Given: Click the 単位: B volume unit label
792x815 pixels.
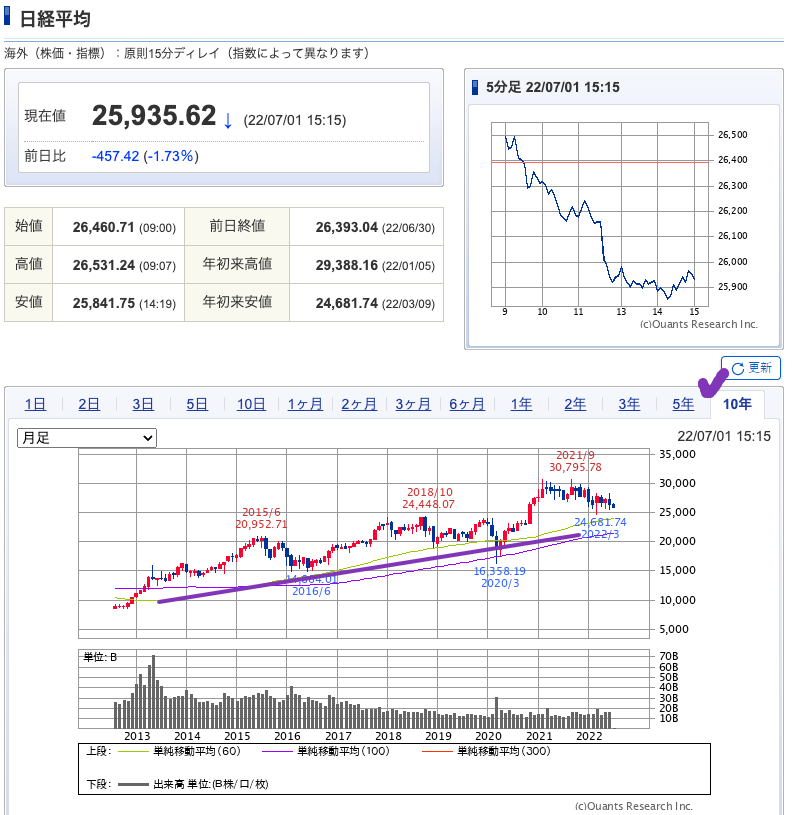Looking at the screenshot, I should tap(100, 657).
